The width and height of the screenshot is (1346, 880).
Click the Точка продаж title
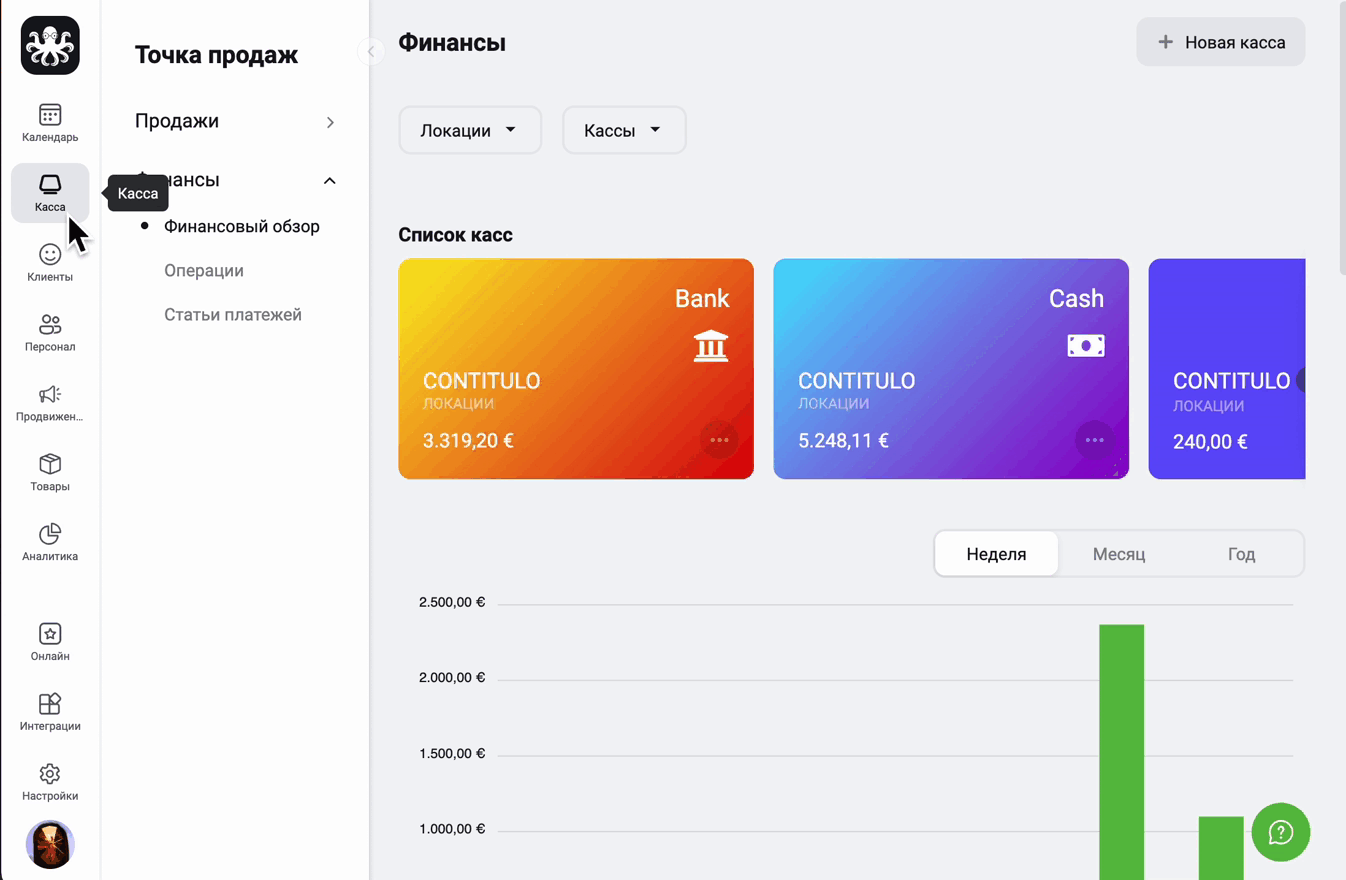point(216,55)
